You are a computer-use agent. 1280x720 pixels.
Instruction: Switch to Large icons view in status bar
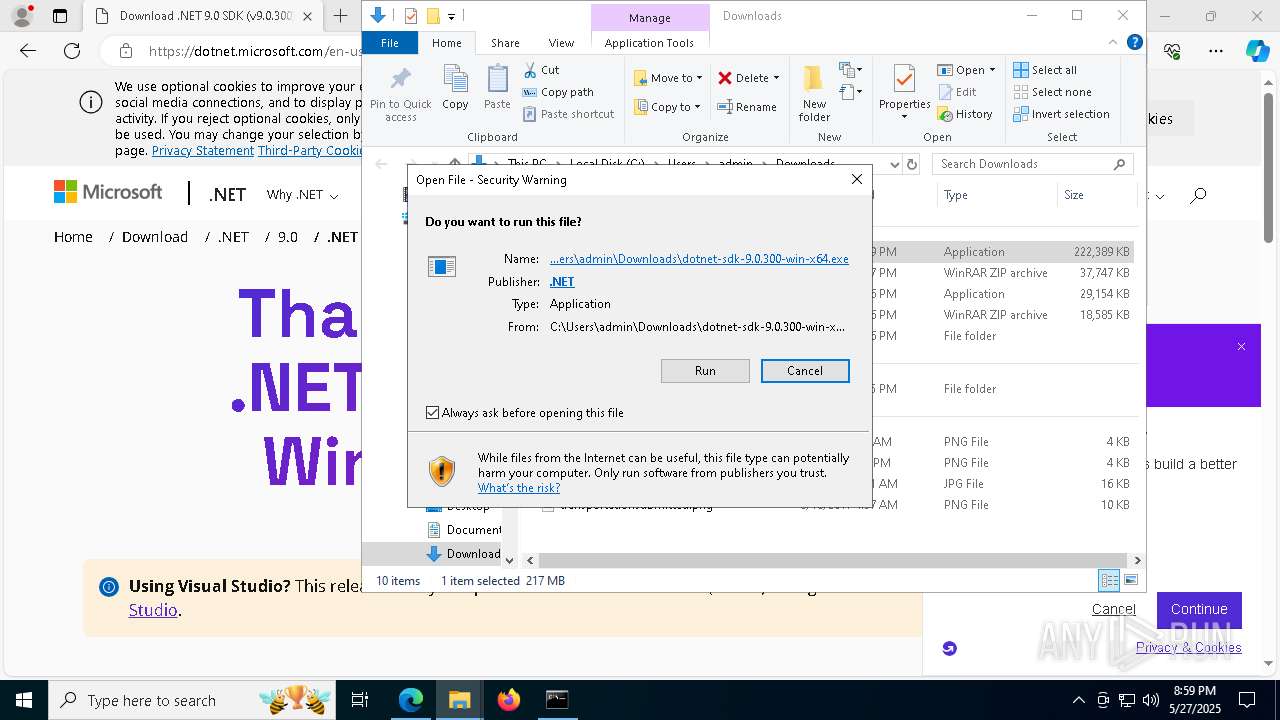pos(1131,580)
